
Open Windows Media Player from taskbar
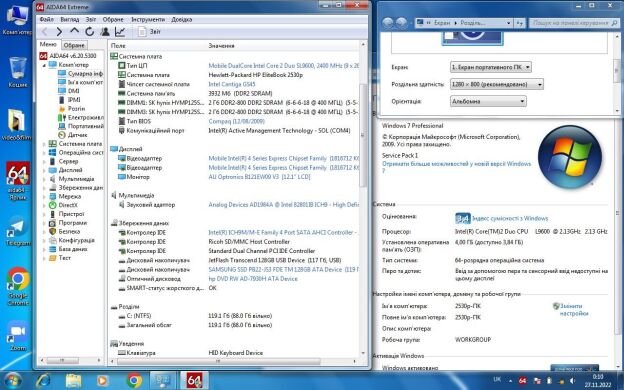[x=103, y=380]
